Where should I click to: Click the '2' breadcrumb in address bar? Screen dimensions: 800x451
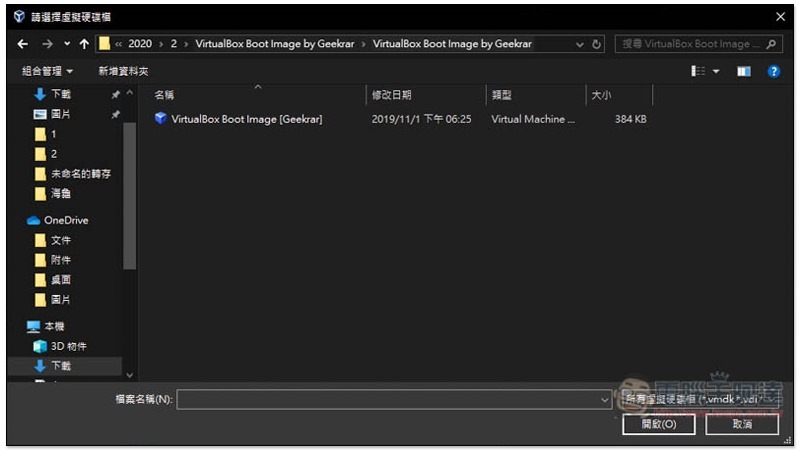point(174,44)
